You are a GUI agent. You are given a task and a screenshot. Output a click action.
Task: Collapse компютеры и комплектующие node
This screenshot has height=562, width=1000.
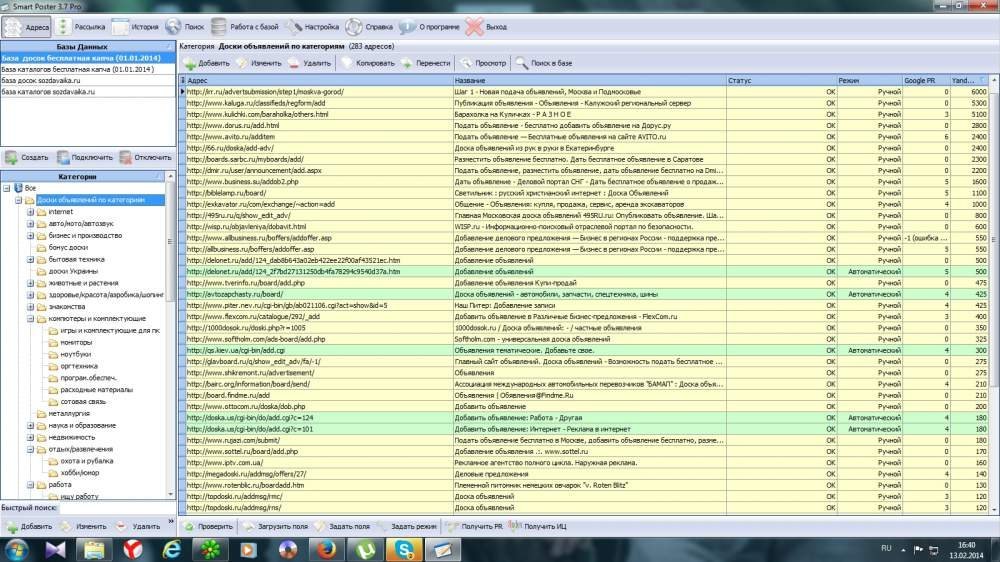[x=30, y=318]
